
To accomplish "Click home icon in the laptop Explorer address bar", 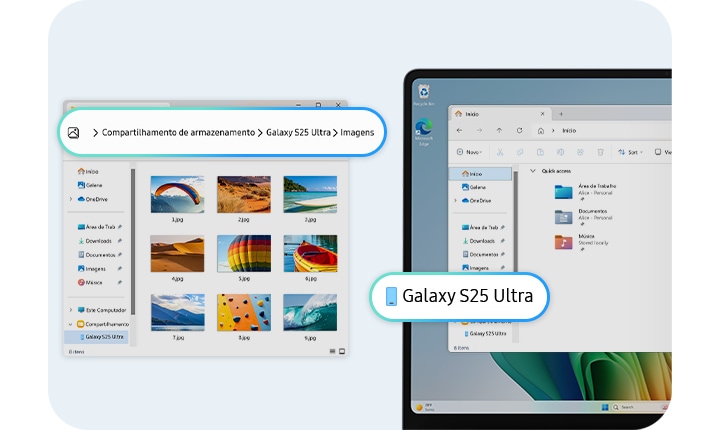I will coord(541,131).
